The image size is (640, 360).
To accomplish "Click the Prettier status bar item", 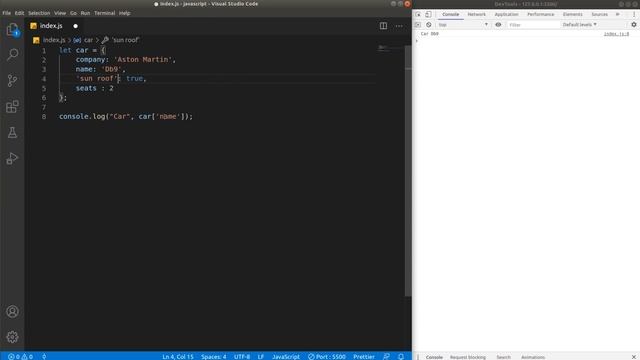I will pyautogui.click(x=364, y=356).
